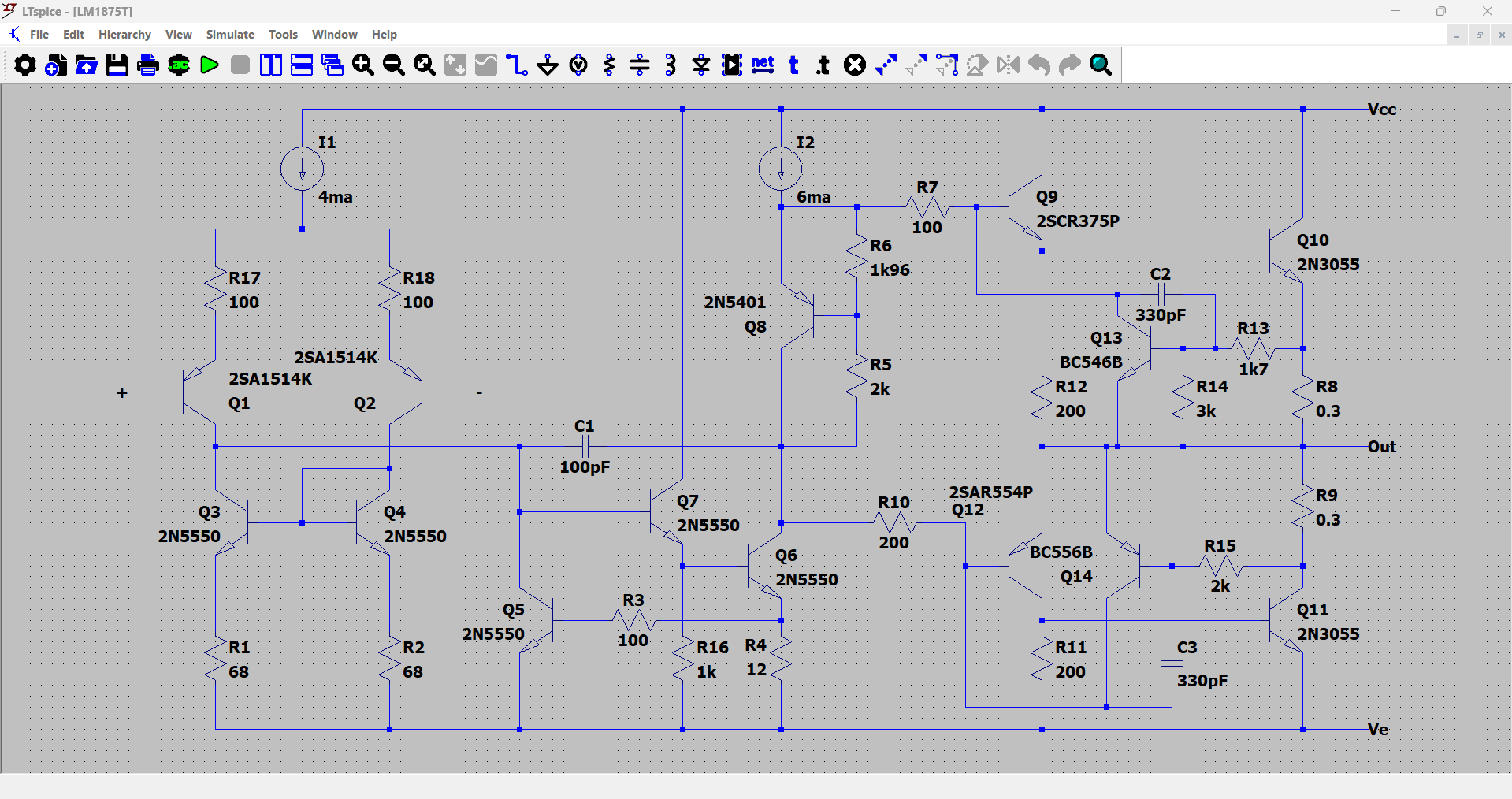Click the Undo arrow icon
Screen dimensions: 1512x799
(x=1039, y=65)
